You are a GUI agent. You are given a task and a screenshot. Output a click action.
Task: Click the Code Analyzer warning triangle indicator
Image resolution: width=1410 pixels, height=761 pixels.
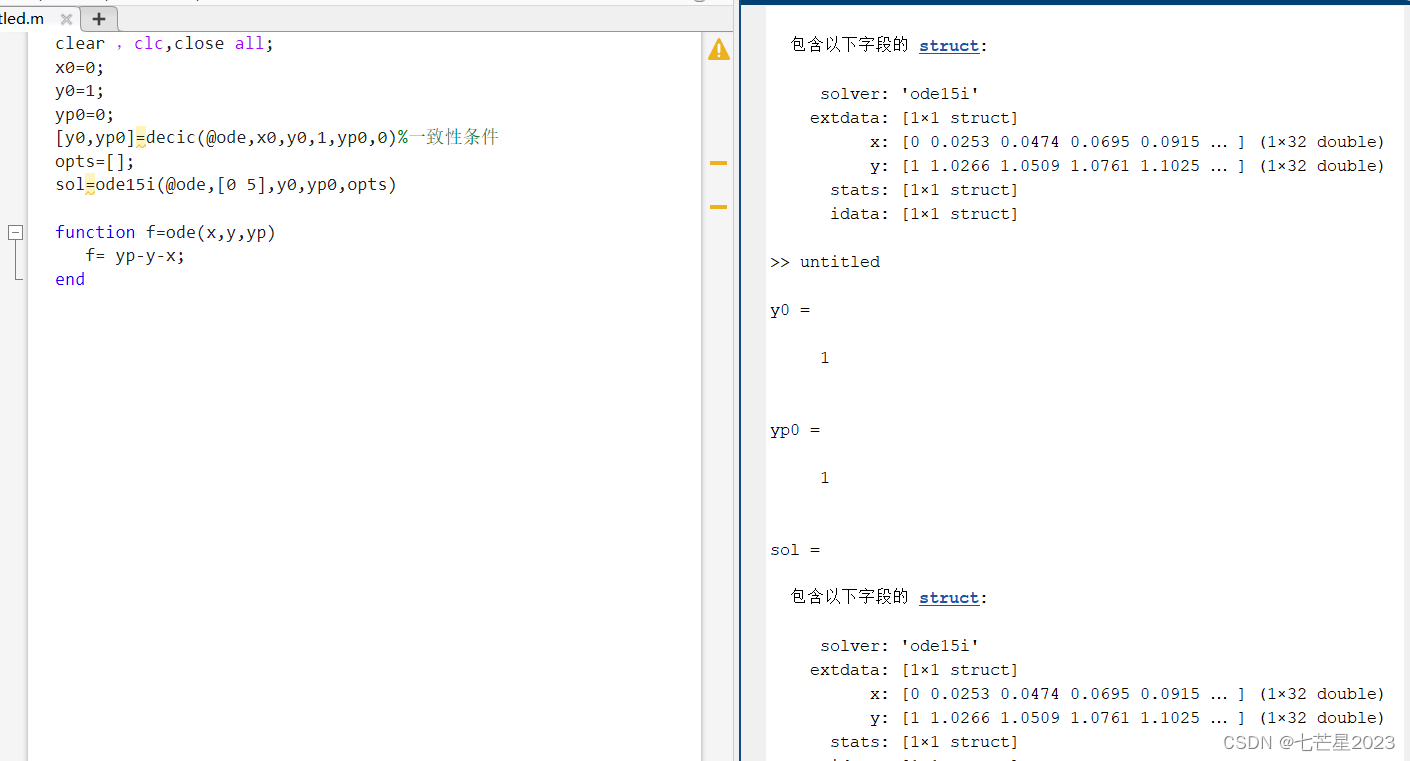point(718,48)
